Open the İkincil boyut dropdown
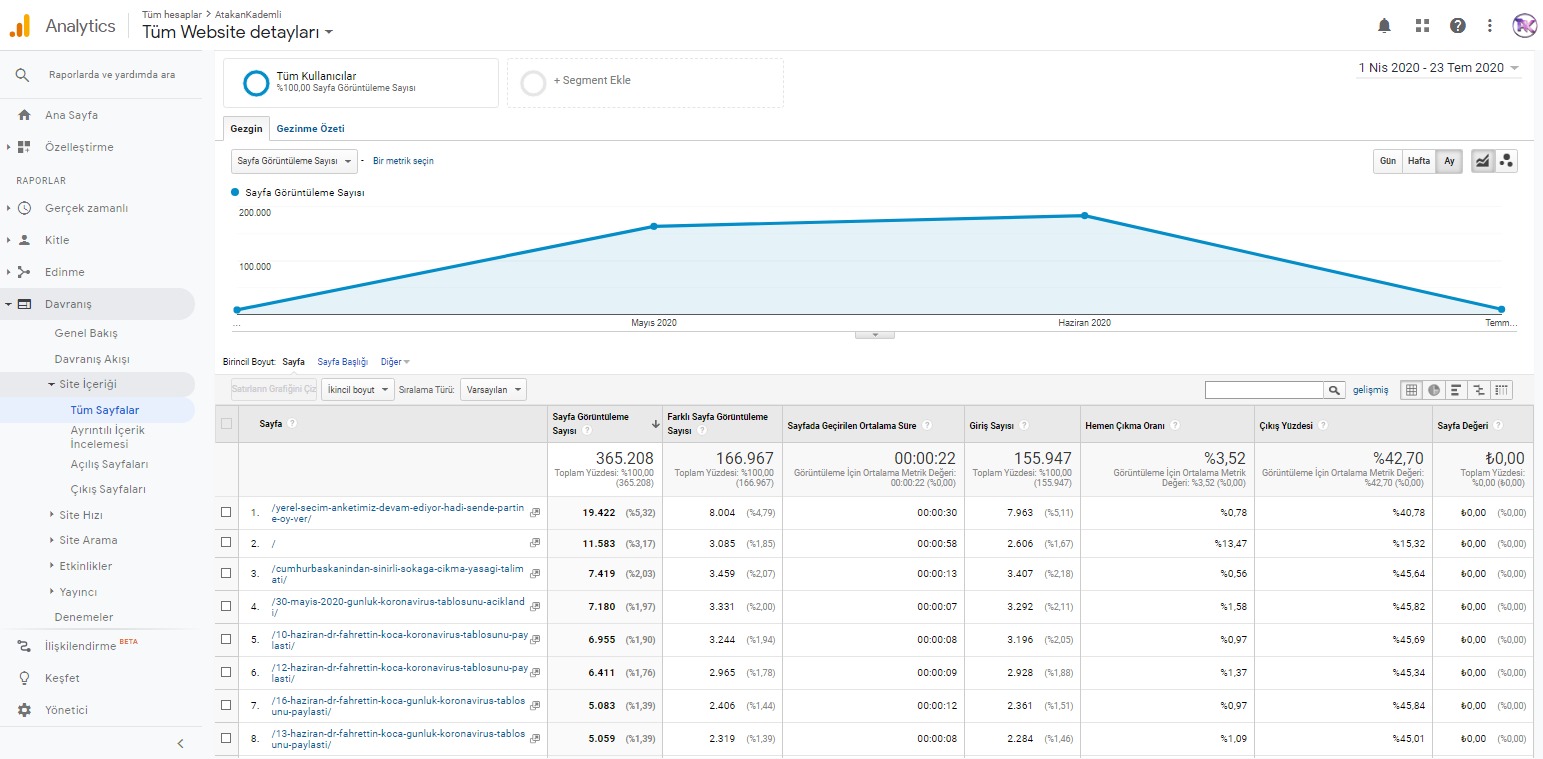This screenshot has width=1543, height=759. (x=358, y=390)
